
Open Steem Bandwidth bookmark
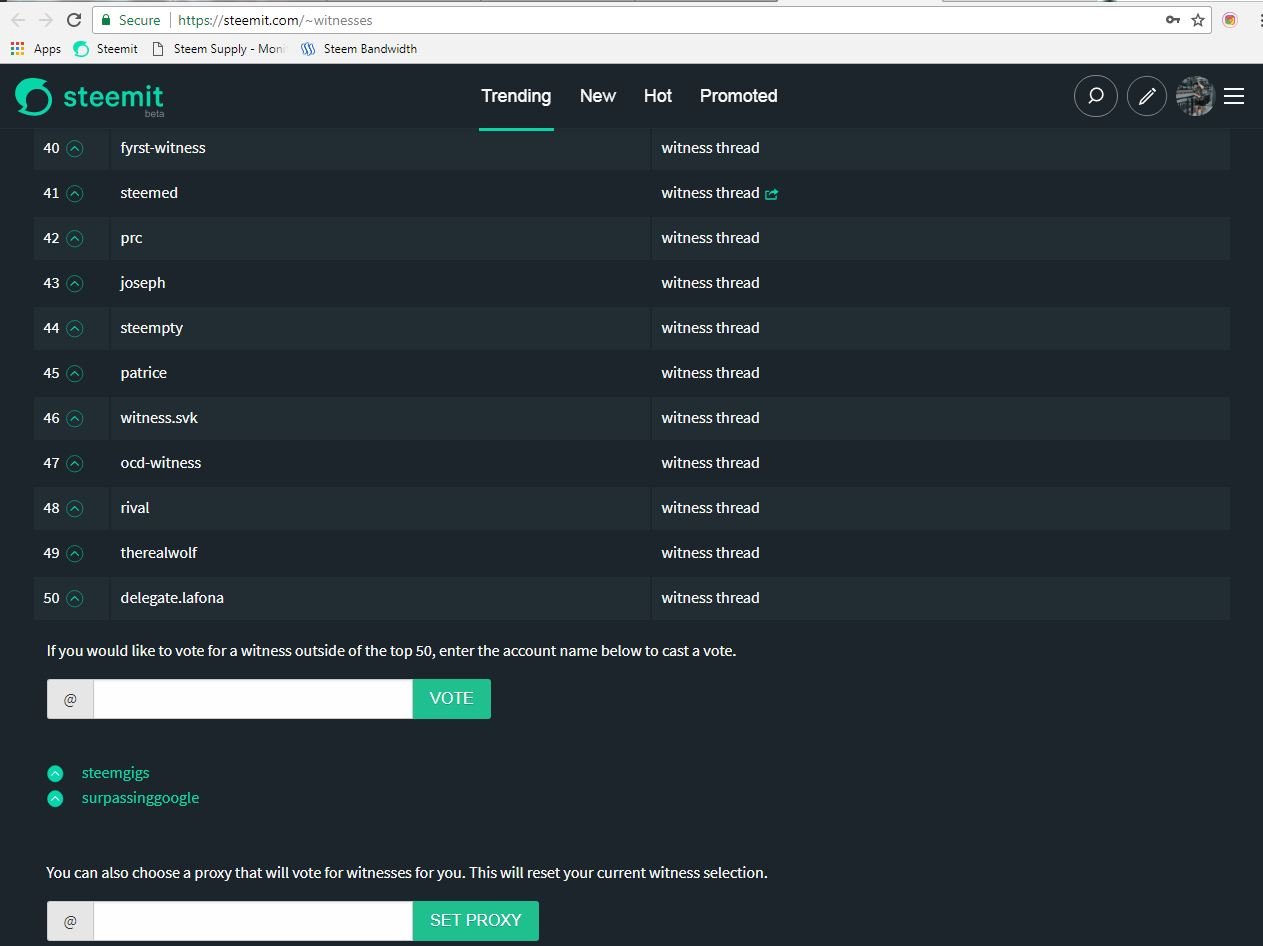point(359,49)
